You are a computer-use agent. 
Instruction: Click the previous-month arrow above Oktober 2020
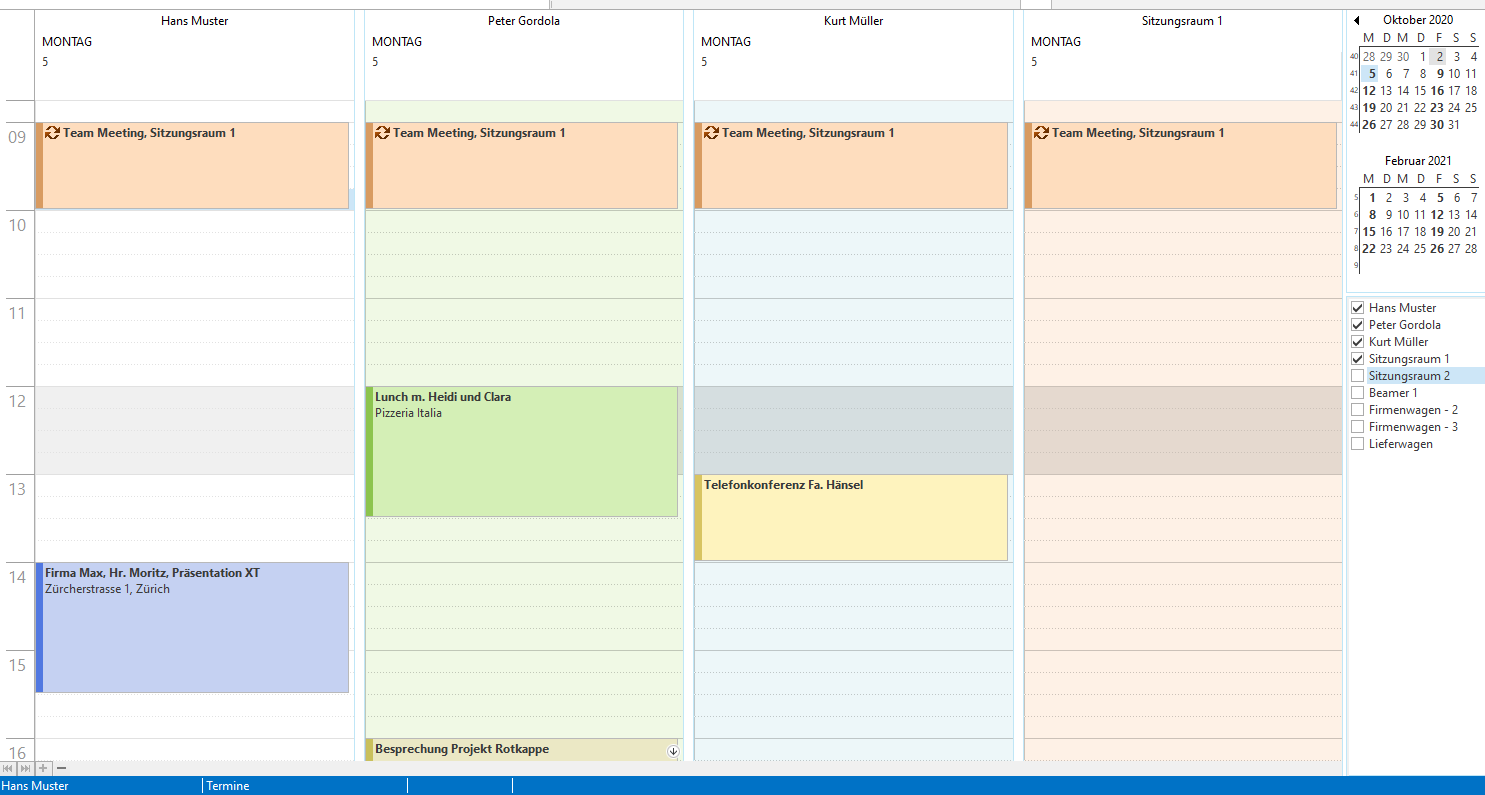coord(1357,19)
